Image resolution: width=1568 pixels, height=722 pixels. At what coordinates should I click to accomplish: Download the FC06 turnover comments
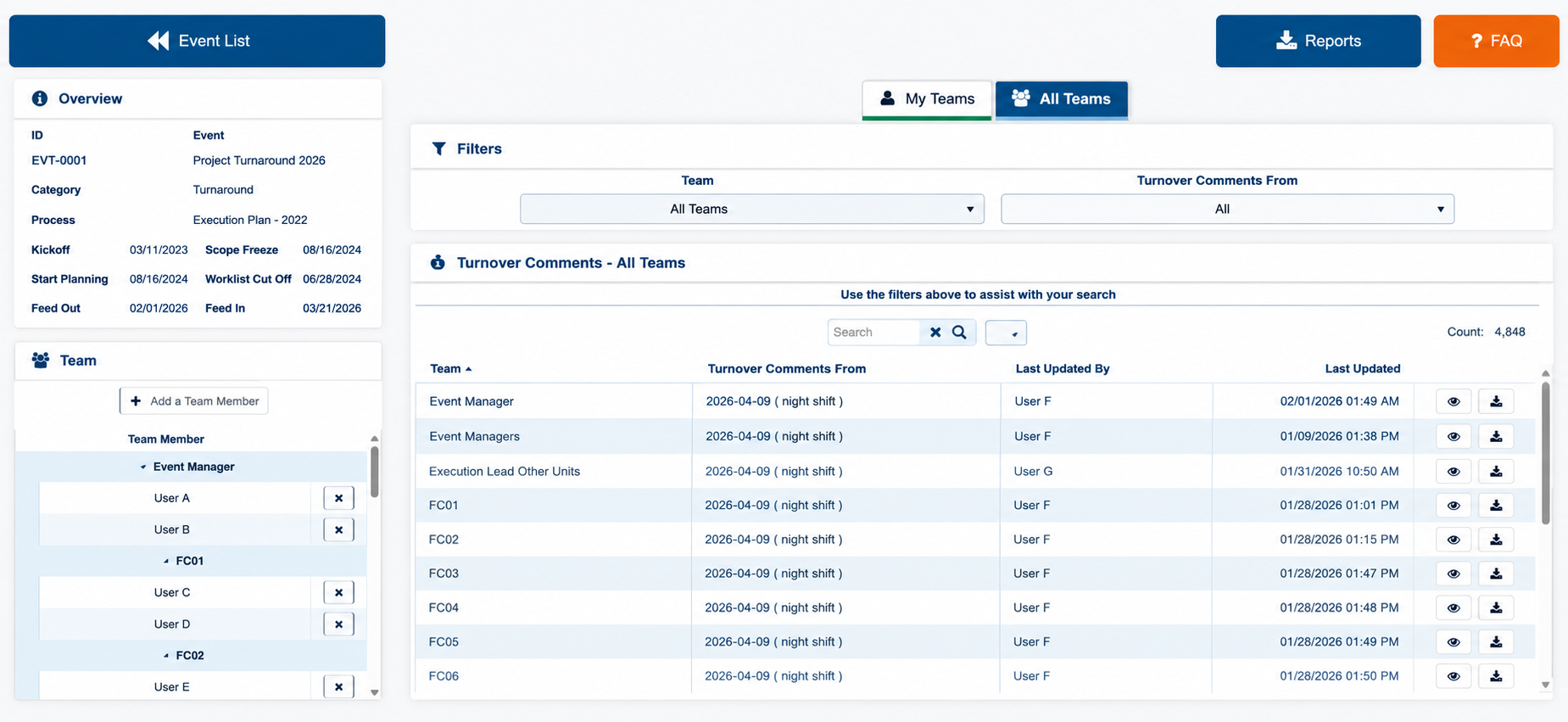(1496, 676)
